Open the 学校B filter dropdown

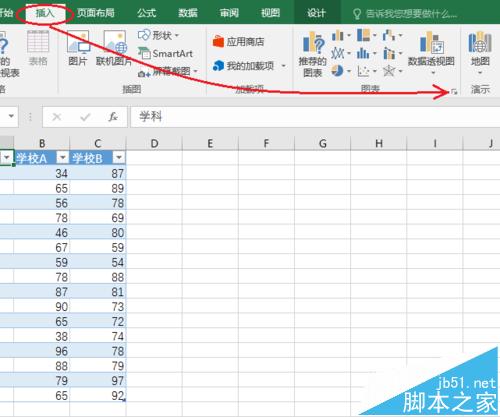119,157
